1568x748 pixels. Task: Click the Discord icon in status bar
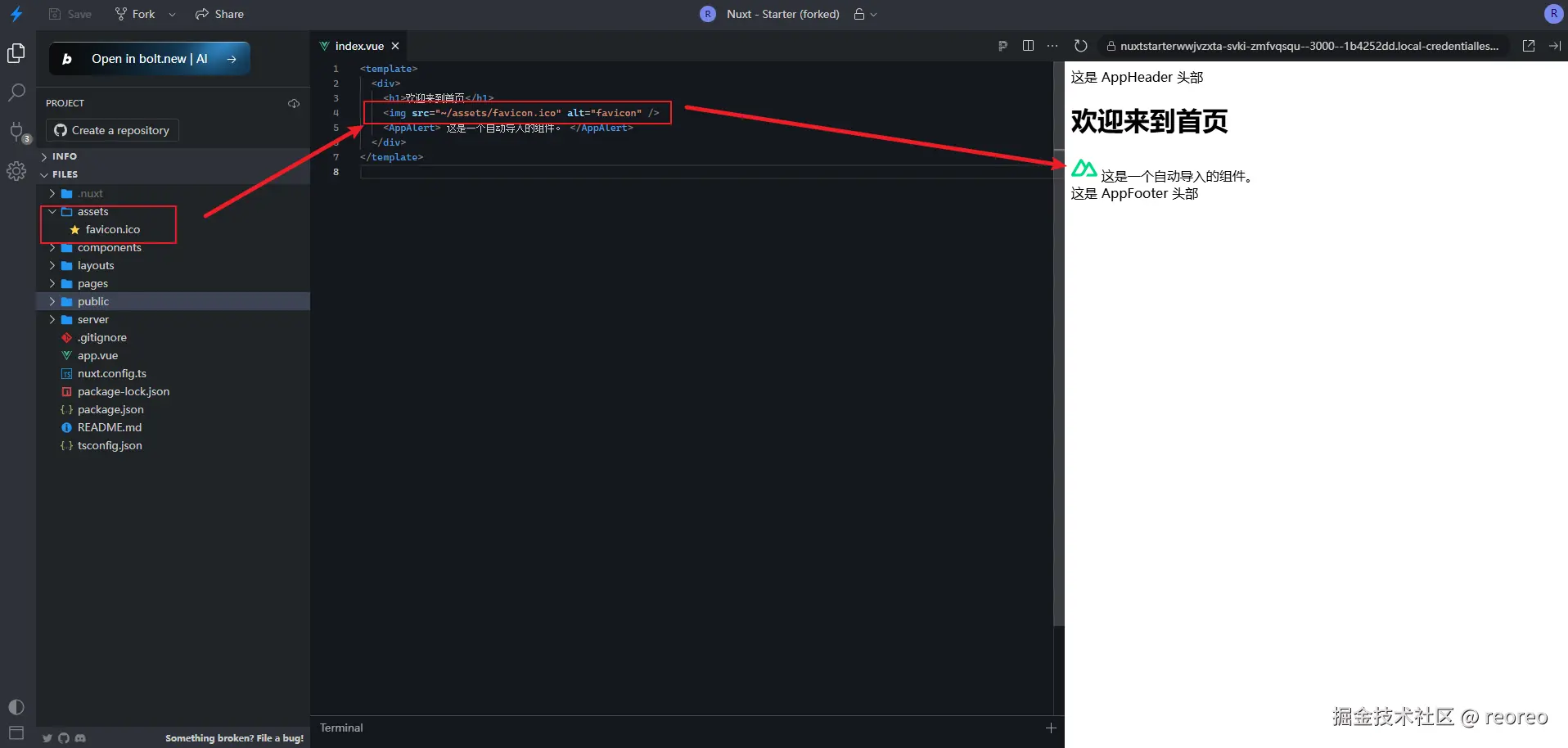(x=80, y=738)
